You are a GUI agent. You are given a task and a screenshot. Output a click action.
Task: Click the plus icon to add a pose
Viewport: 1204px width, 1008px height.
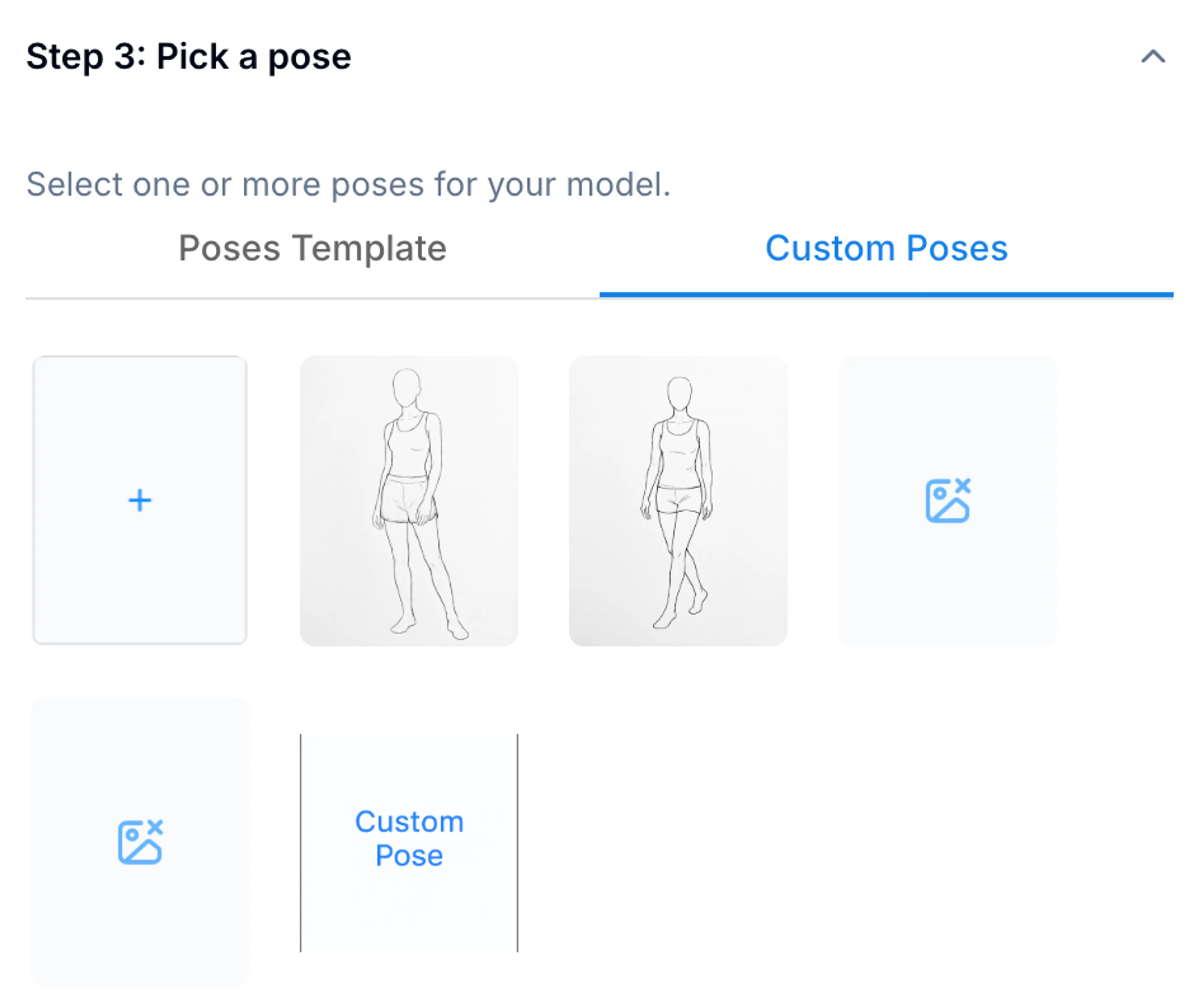(140, 500)
